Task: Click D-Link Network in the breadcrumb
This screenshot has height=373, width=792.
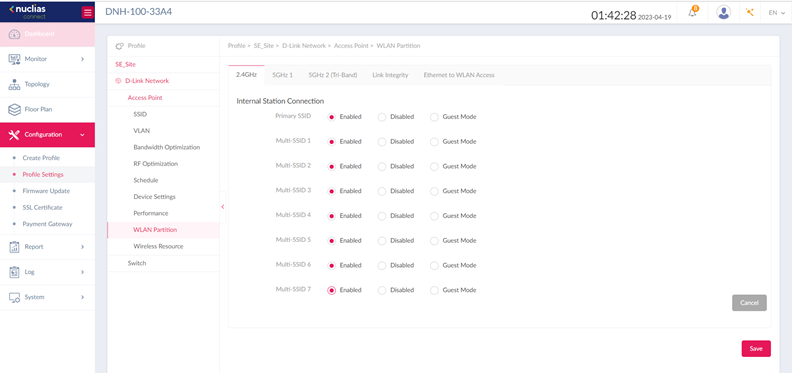Action: (x=304, y=46)
